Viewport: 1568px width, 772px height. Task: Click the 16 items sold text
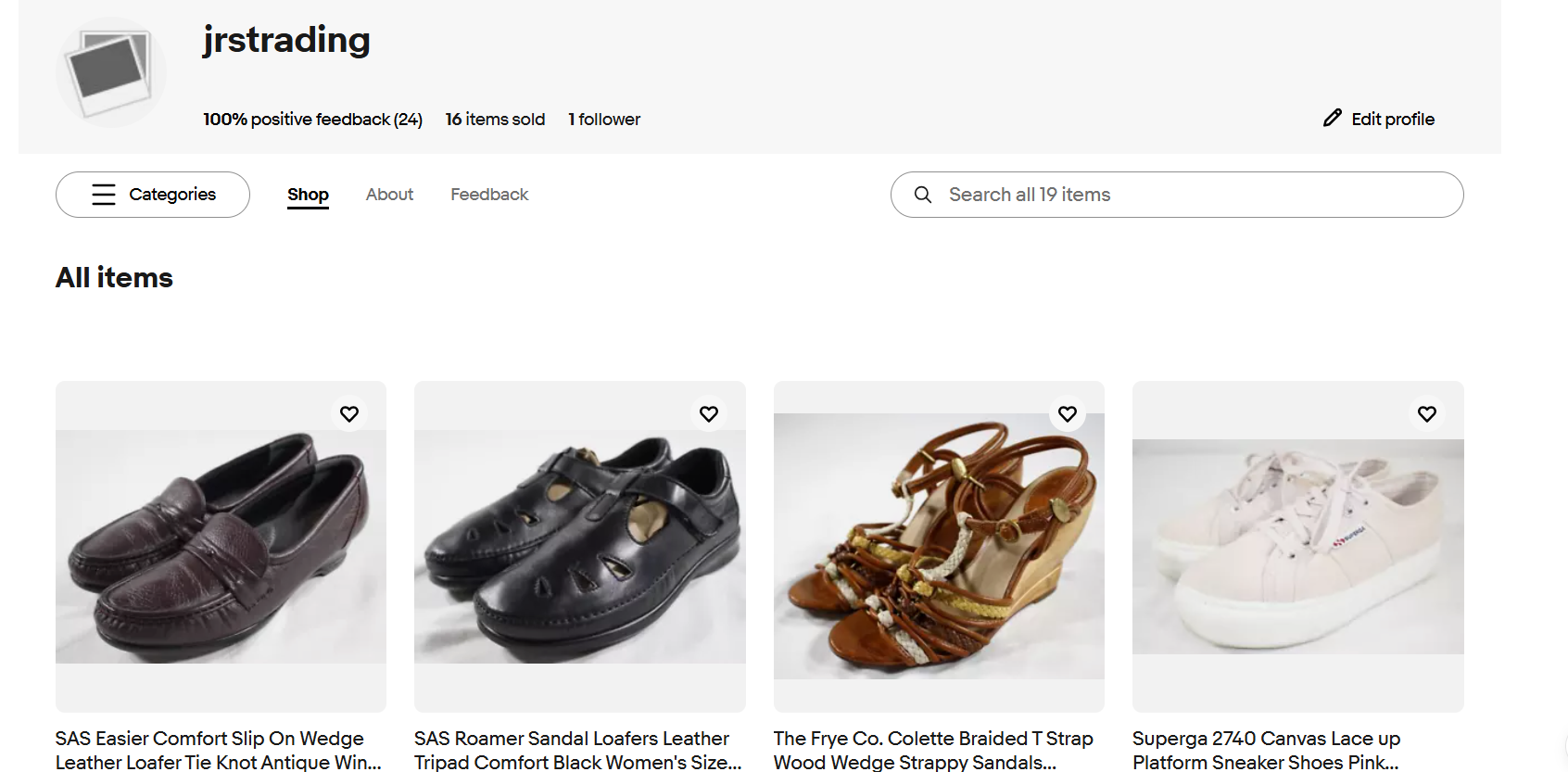click(495, 120)
